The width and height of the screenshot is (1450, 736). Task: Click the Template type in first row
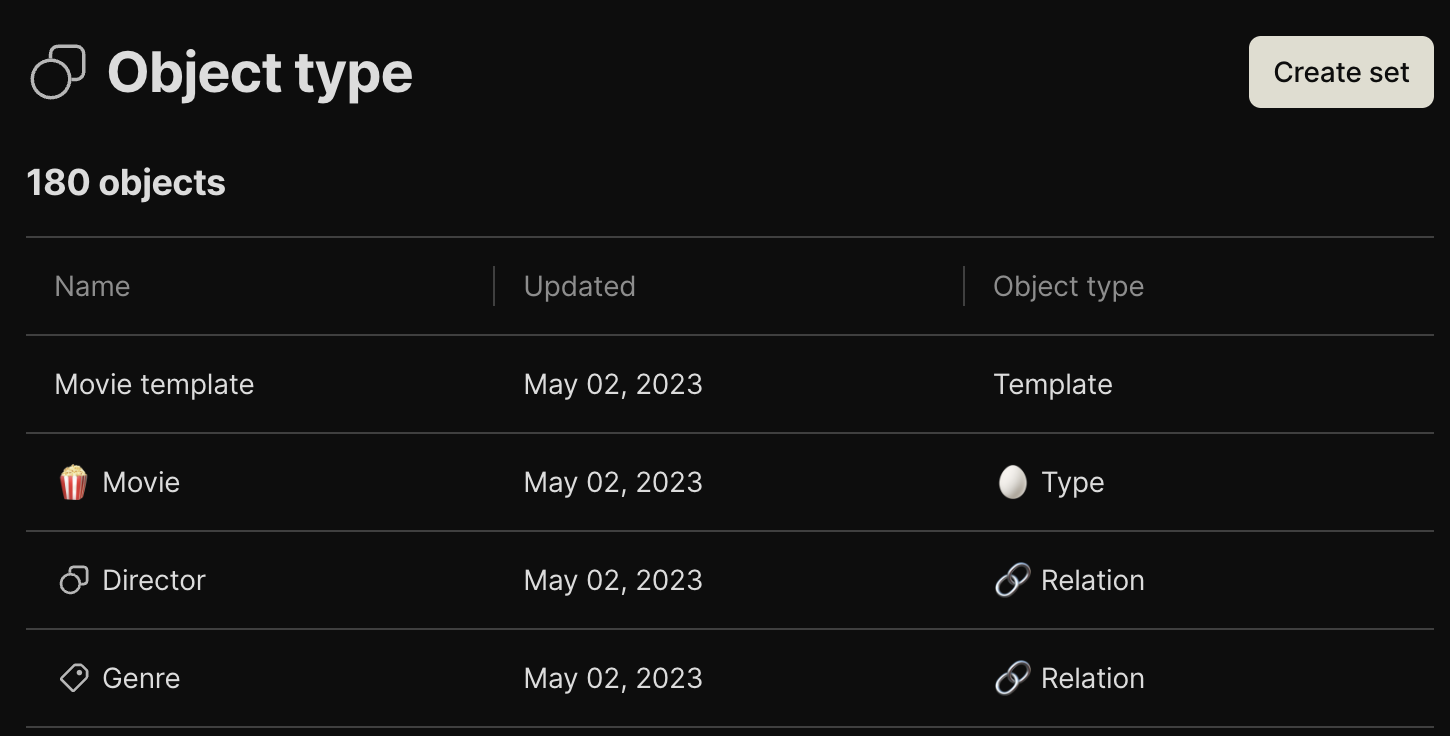click(x=1053, y=384)
